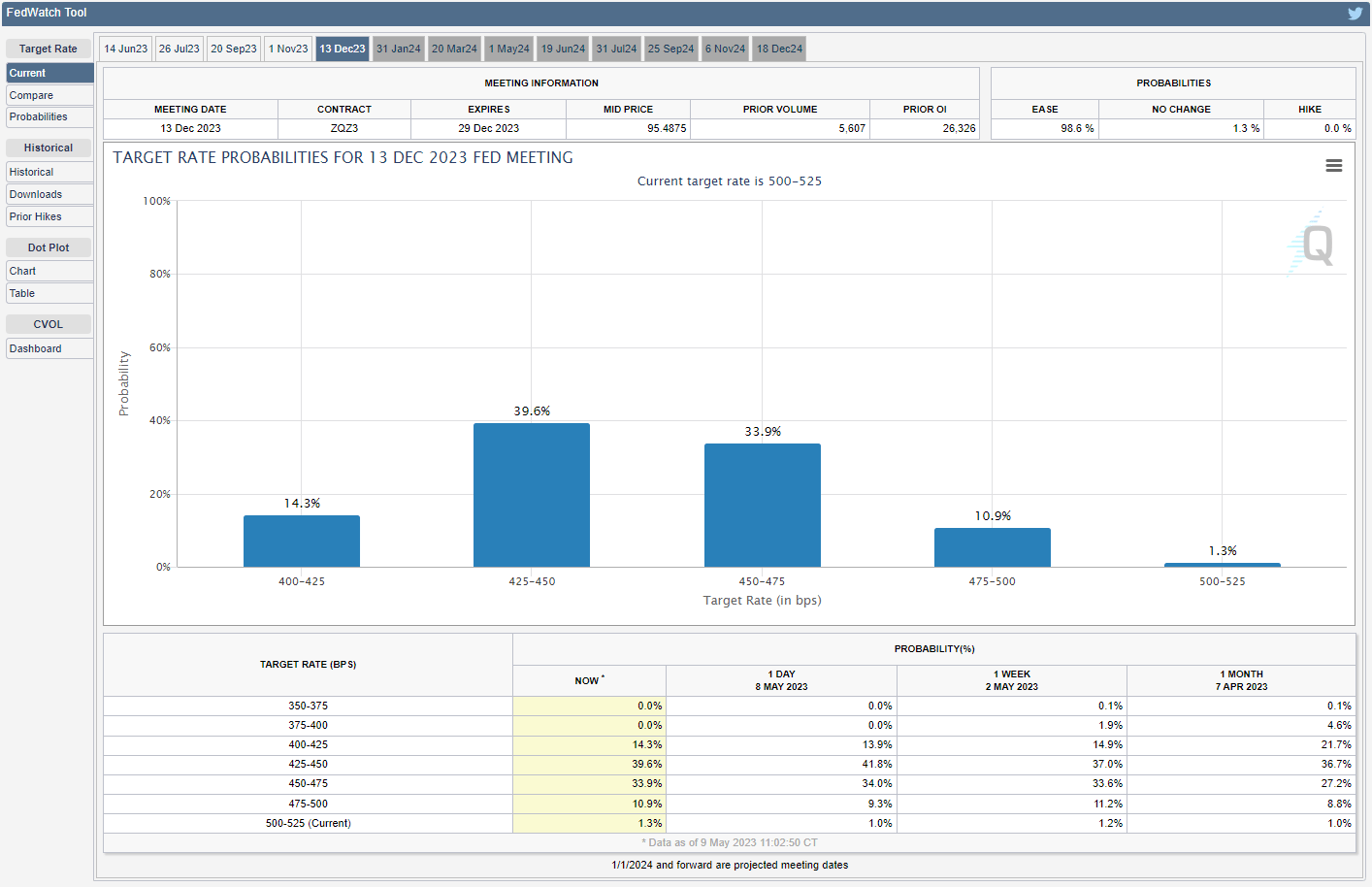
Task: Click the prior volume 5,607
Action: point(852,128)
